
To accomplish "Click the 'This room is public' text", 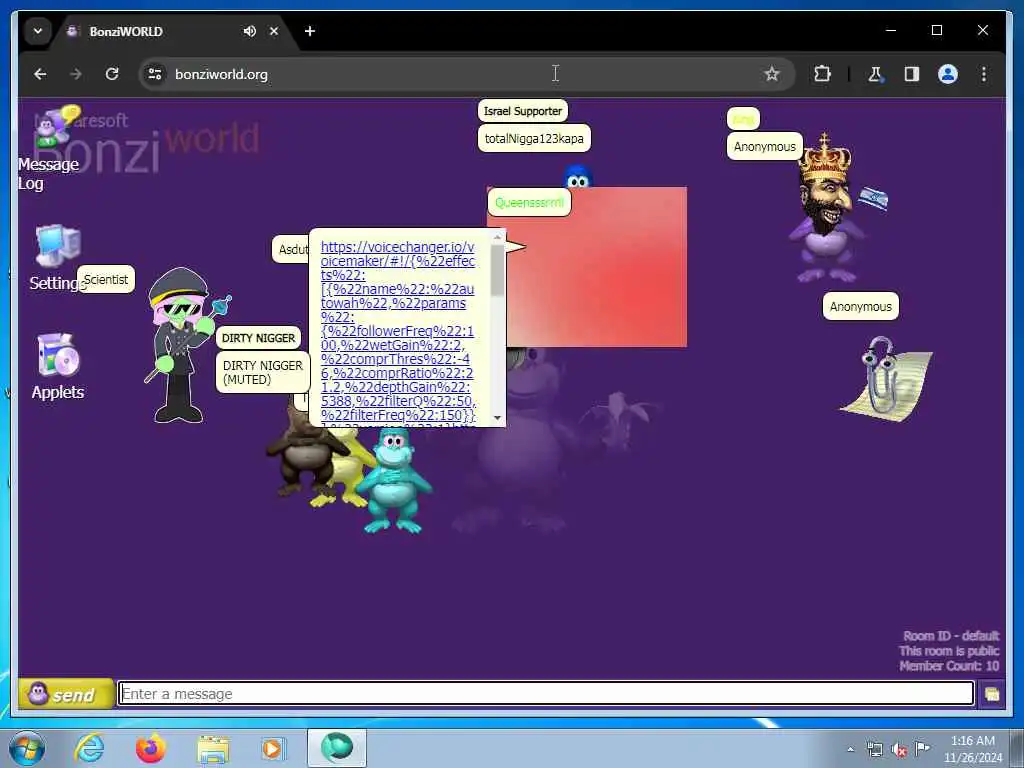I will 949,650.
